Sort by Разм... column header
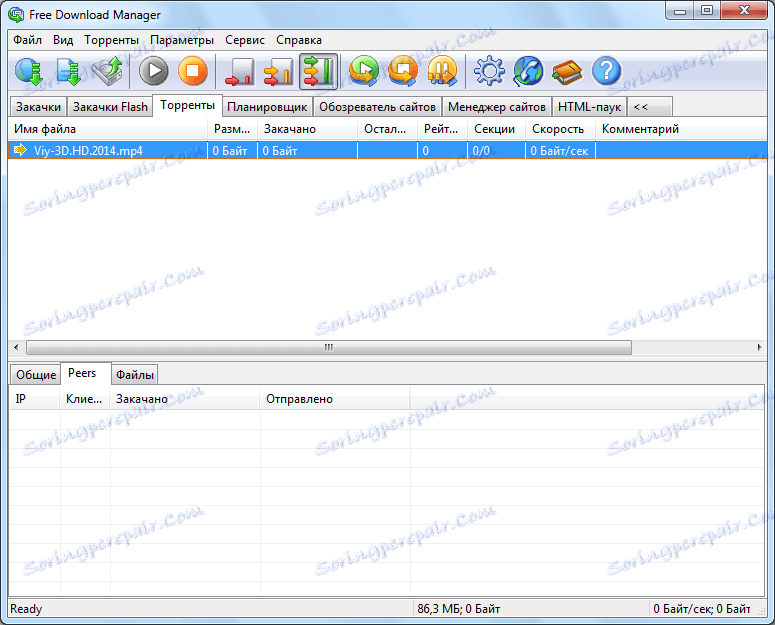The height and width of the screenshot is (625, 775). [x=232, y=129]
